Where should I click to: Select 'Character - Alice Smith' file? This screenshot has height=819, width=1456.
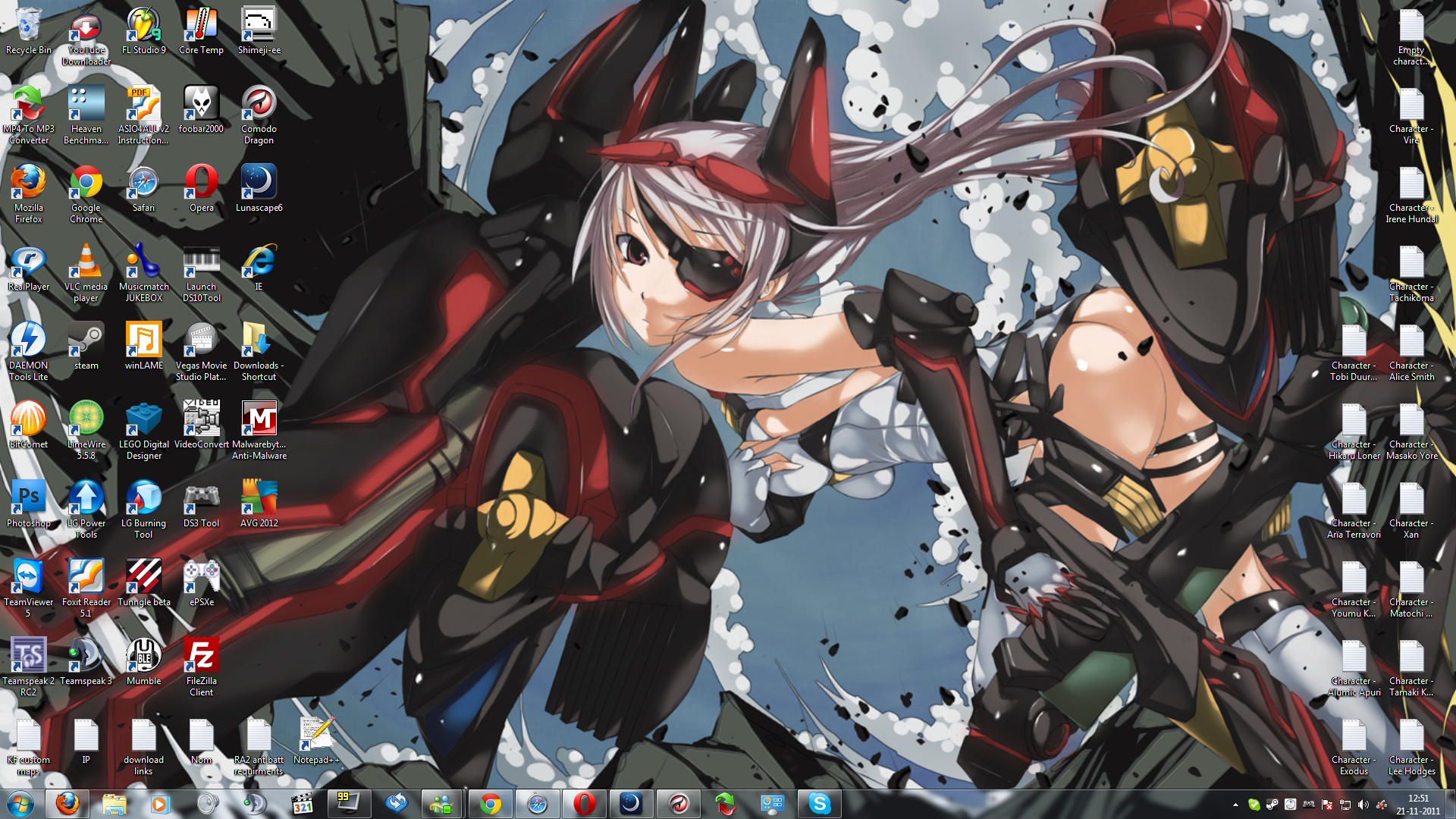1411,352
